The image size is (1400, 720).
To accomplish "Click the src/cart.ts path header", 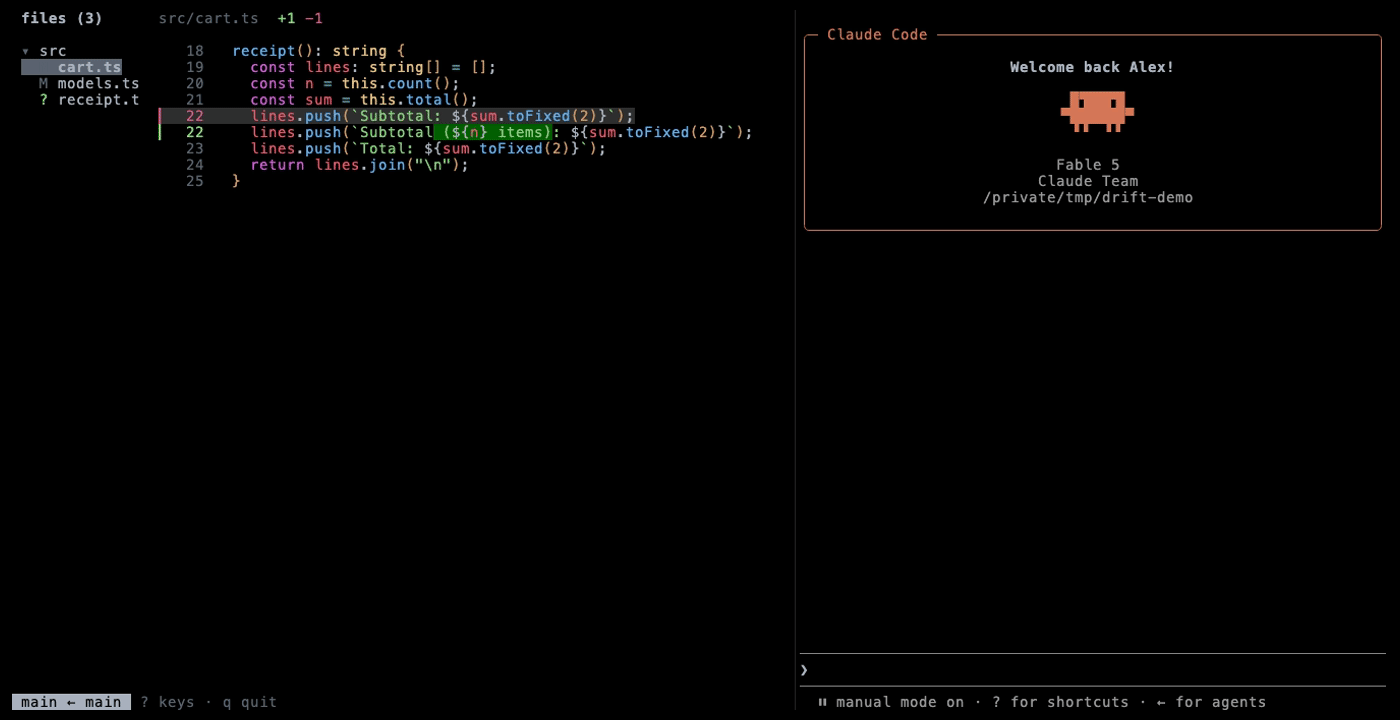I will coord(208,18).
